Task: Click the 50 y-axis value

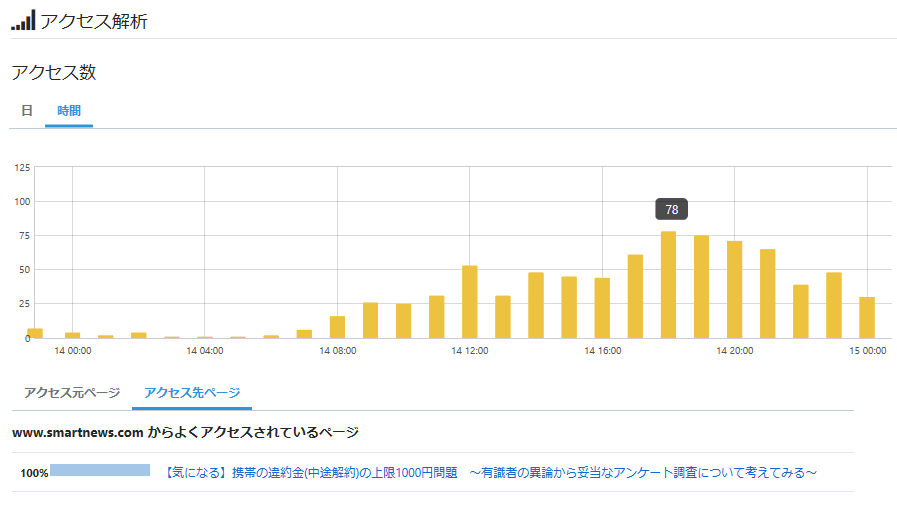Action: click(24, 269)
